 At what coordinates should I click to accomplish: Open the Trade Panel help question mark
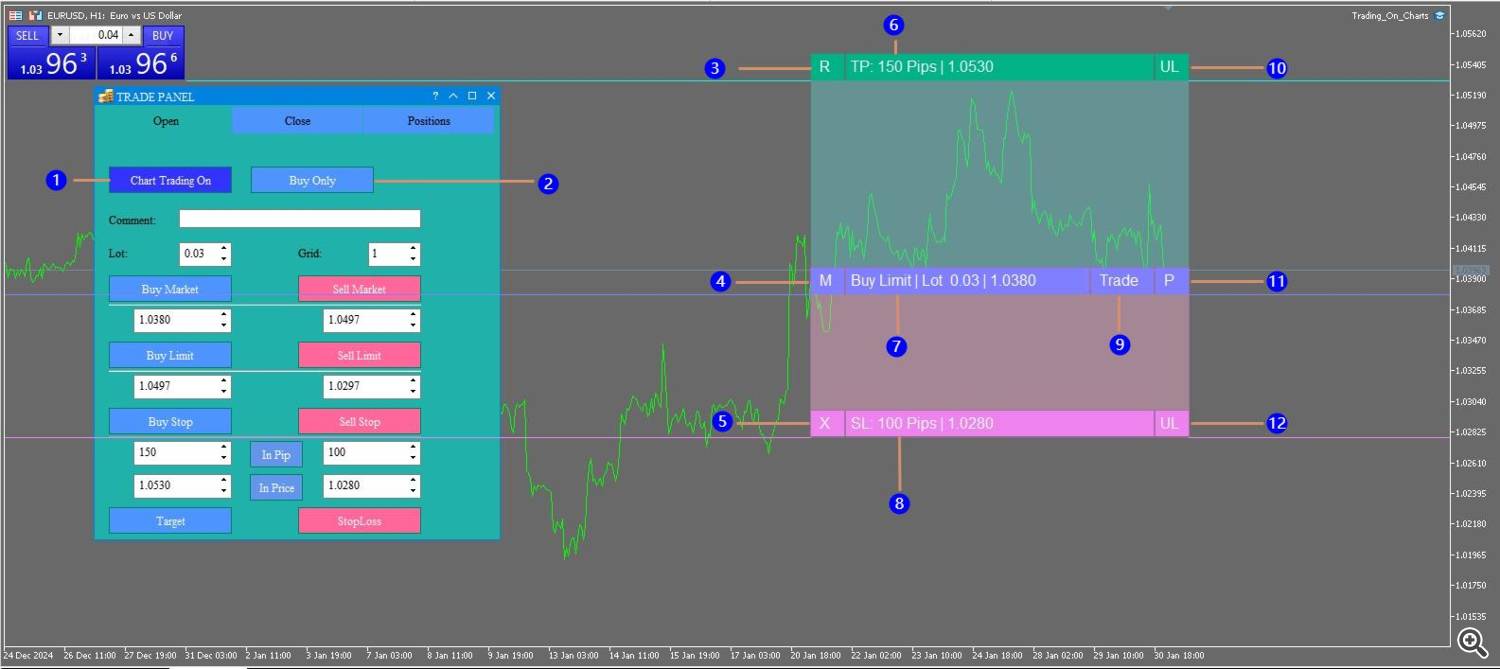pyautogui.click(x=435, y=96)
